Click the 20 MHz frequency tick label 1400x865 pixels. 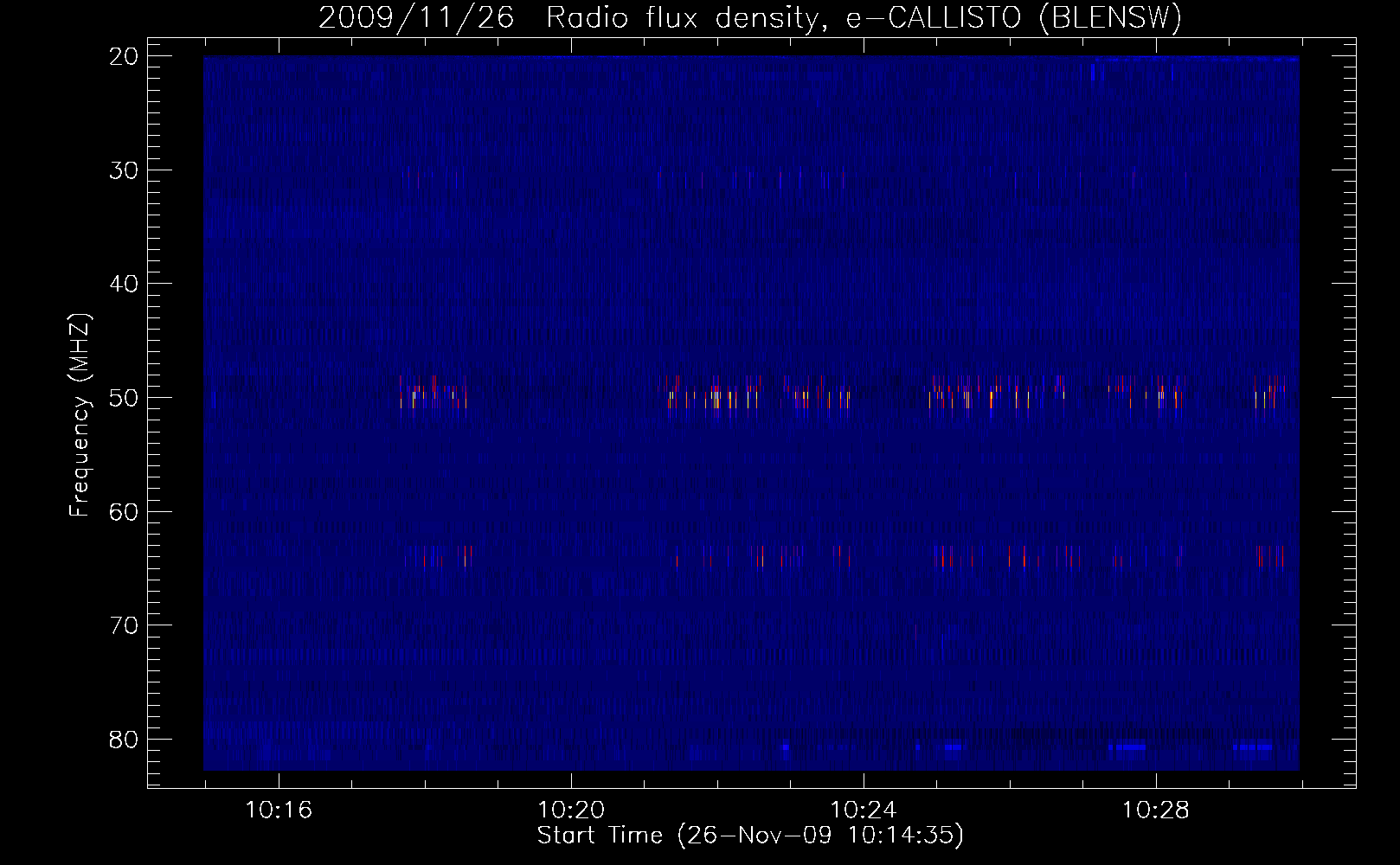tap(124, 56)
